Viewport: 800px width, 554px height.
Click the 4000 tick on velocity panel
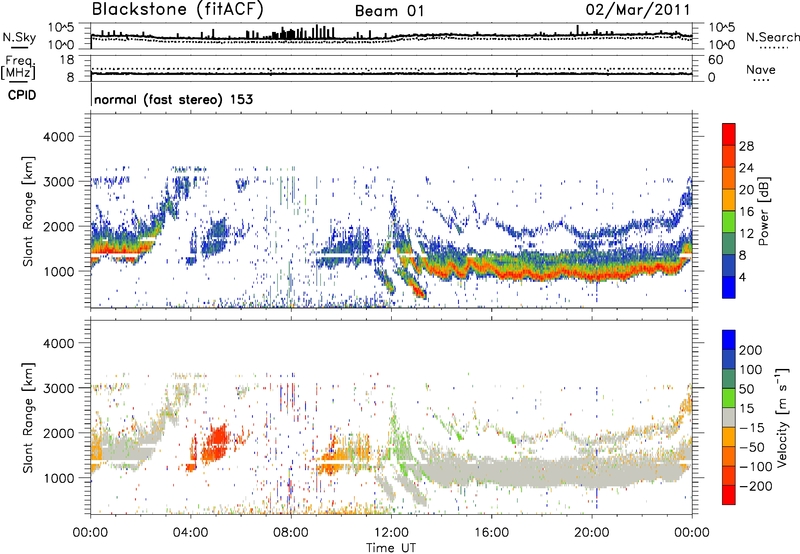click(x=58, y=343)
